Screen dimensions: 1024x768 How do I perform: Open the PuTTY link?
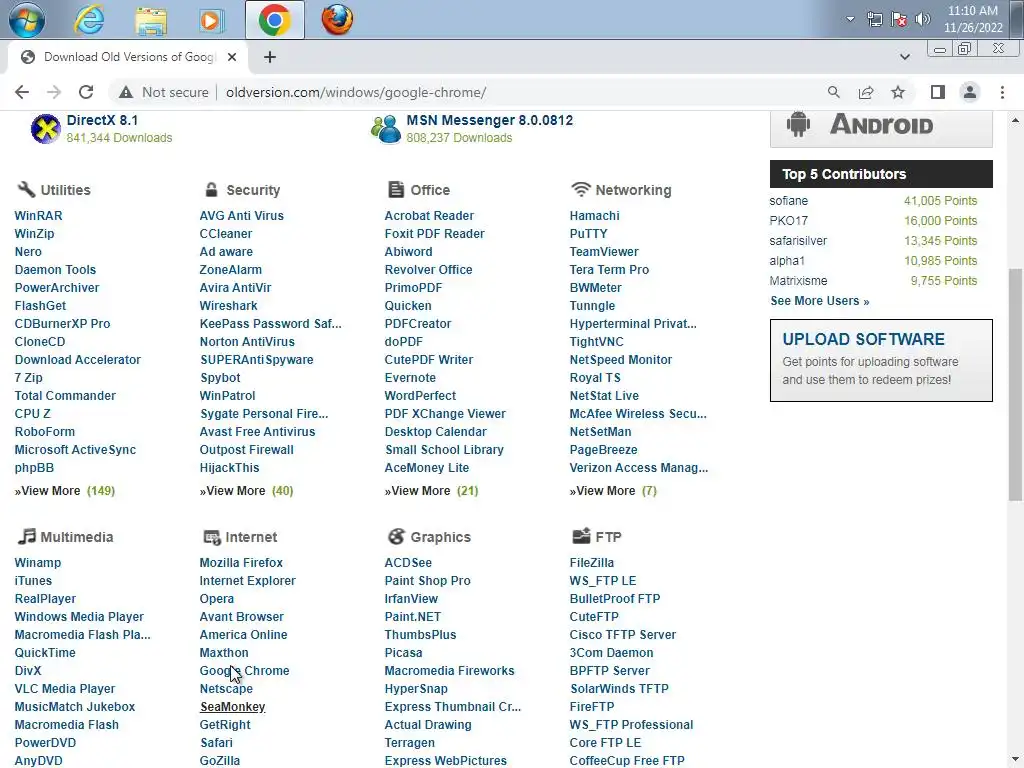click(x=588, y=234)
